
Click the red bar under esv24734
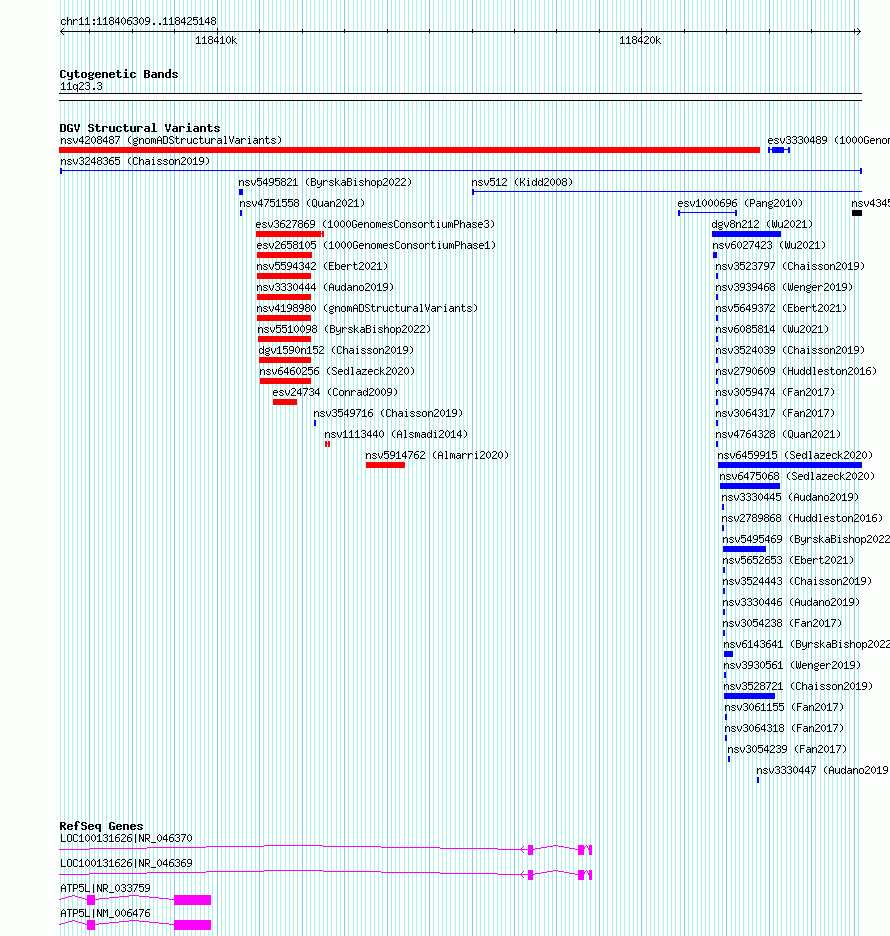click(x=285, y=402)
